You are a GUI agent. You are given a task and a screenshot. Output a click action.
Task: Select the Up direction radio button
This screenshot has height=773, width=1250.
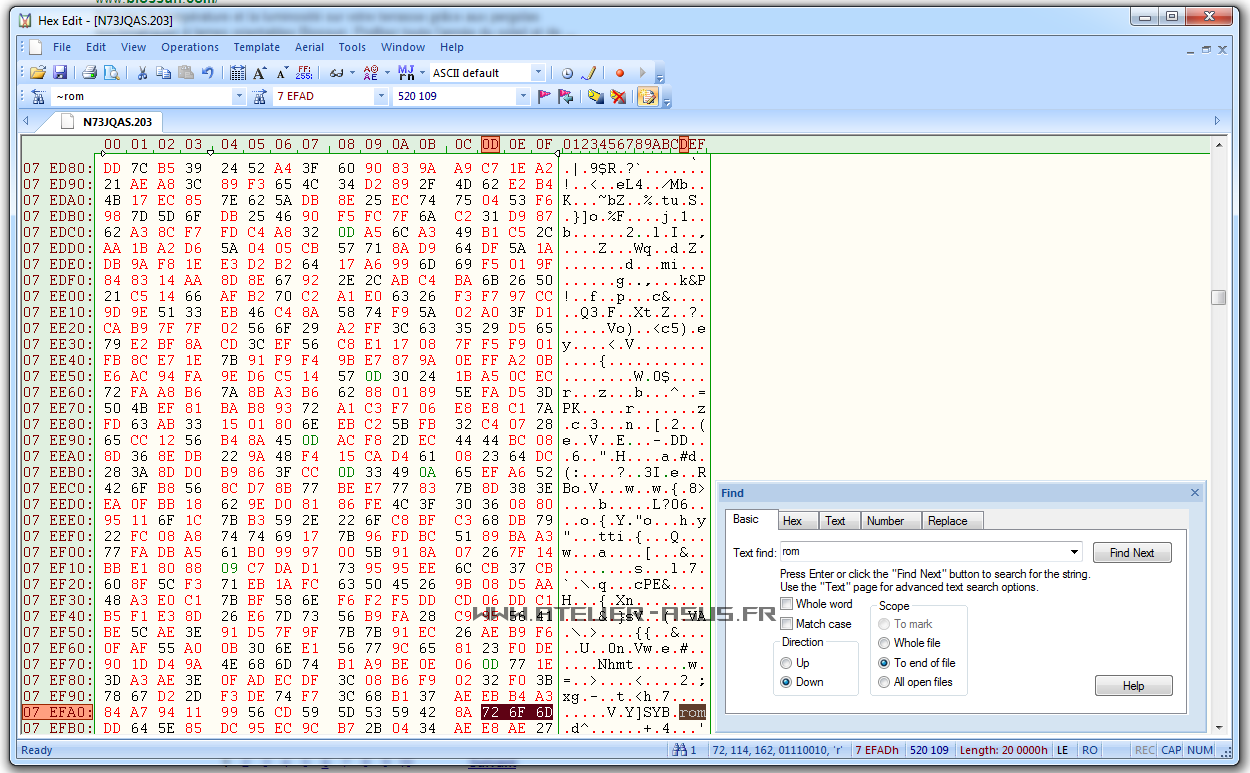[x=787, y=663]
